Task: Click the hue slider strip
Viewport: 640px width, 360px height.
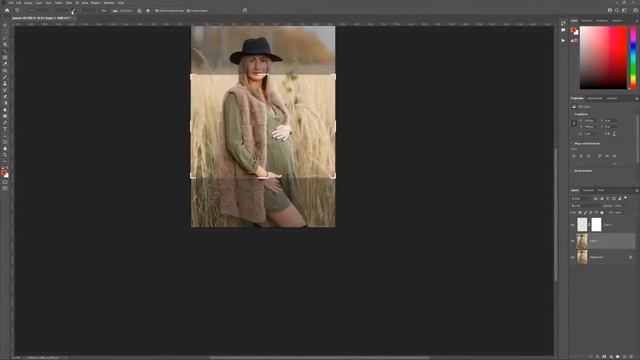Action: (633, 58)
